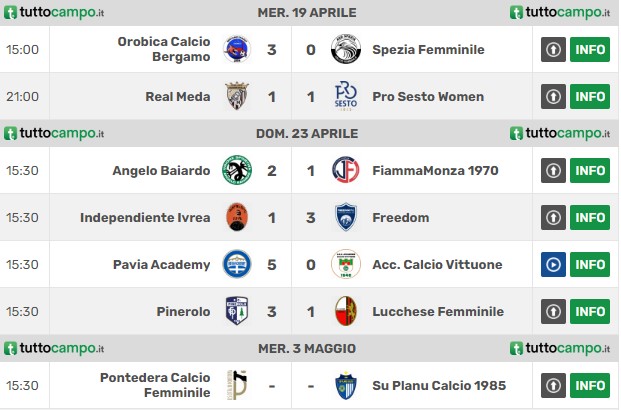Show INFO for Pontedera vs Su Planu
621x410 pixels.
coord(590,385)
